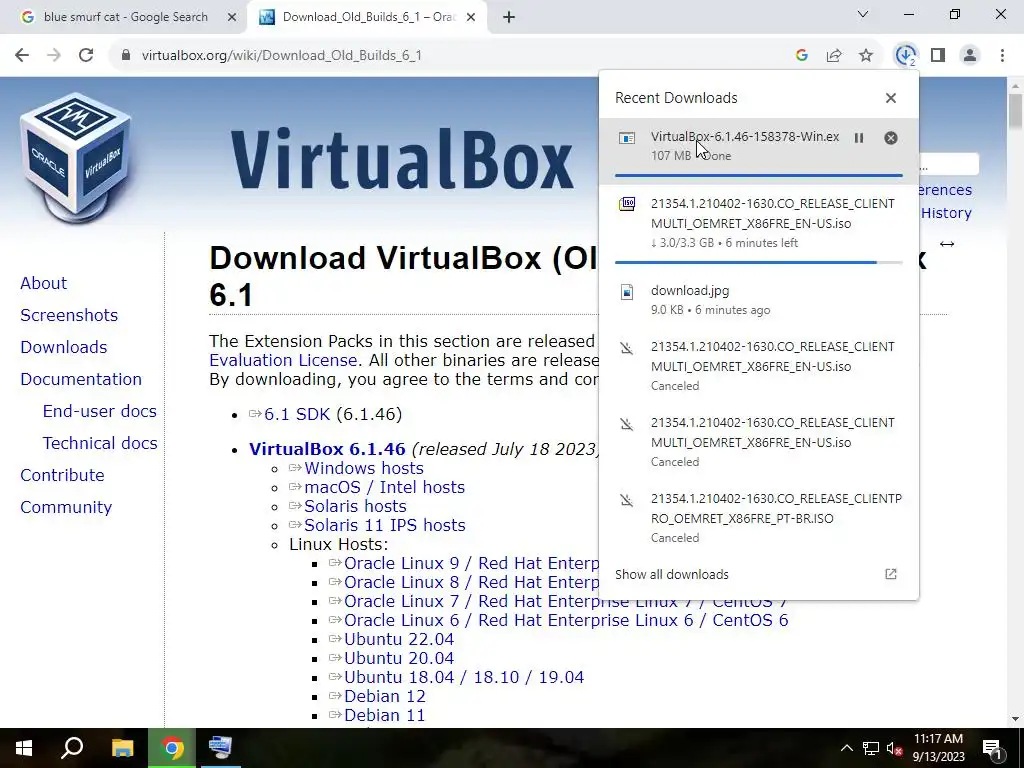The height and width of the screenshot is (768, 1024).
Task: Open End-user docs link
Action: 99,411
